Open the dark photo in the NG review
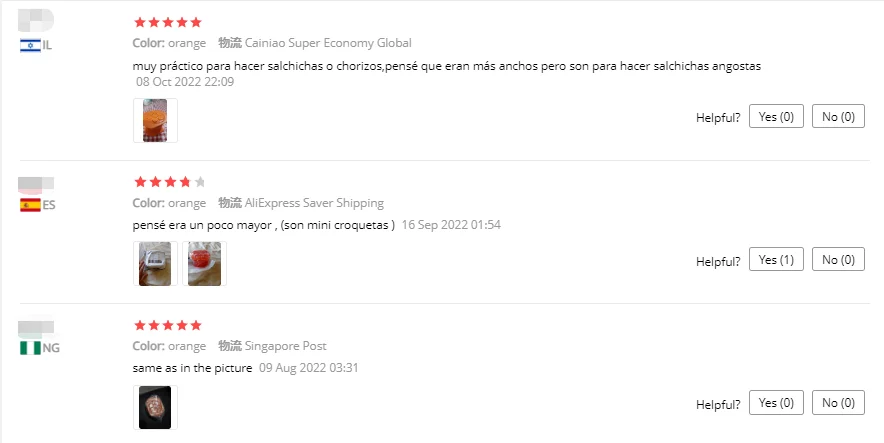884x443 pixels. coord(155,407)
